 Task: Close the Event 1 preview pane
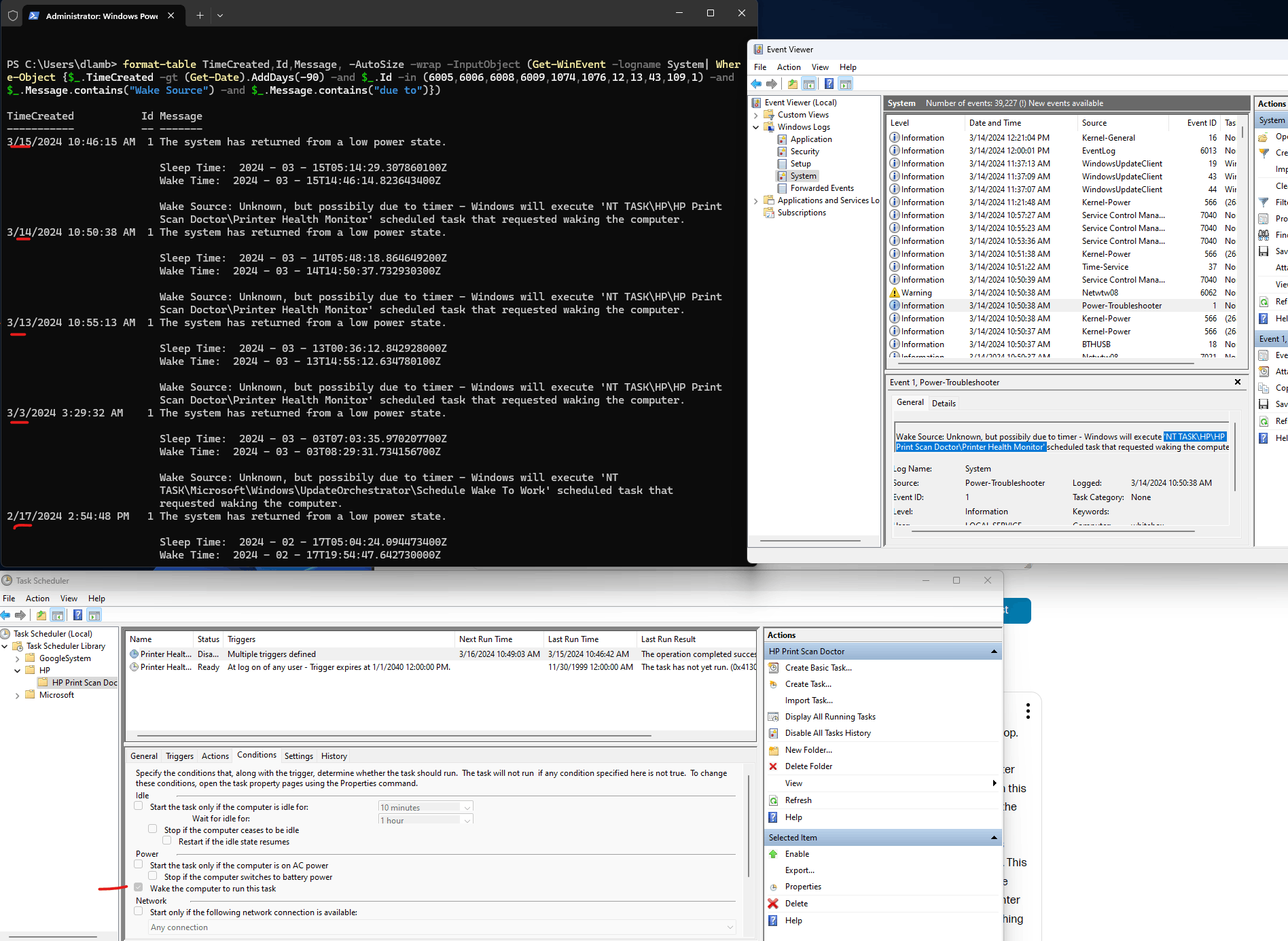point(1238,382)
